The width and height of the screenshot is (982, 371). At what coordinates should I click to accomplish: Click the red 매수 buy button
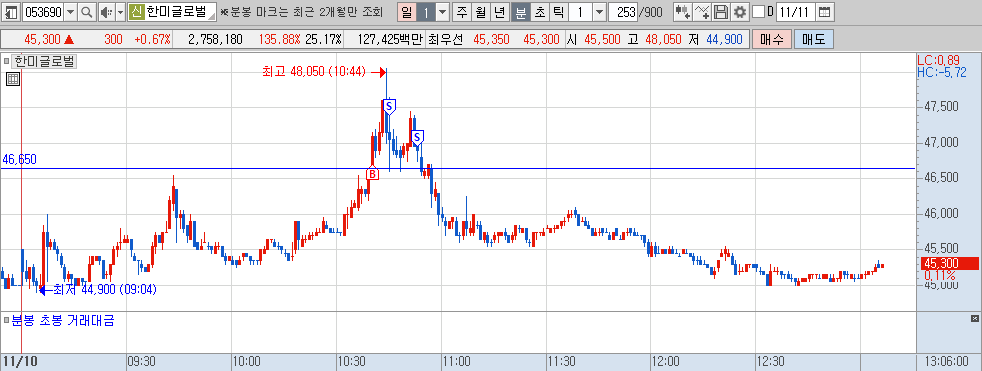click(x=772, y=39)
